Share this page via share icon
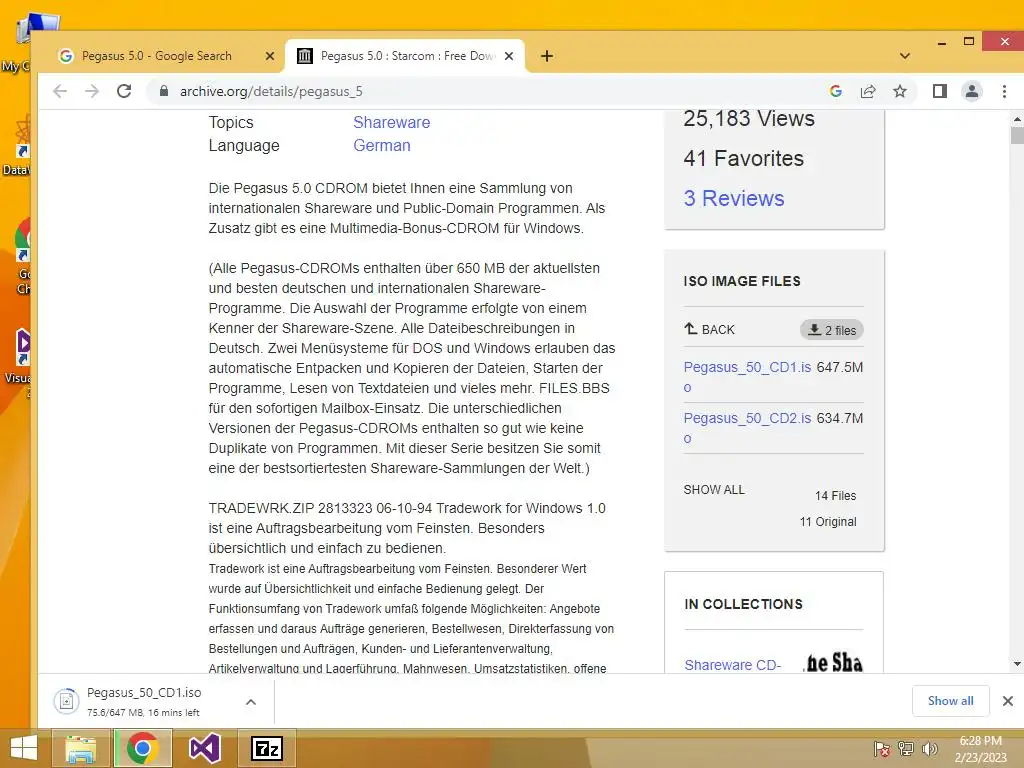1024x768 pixels. [868, 91]
